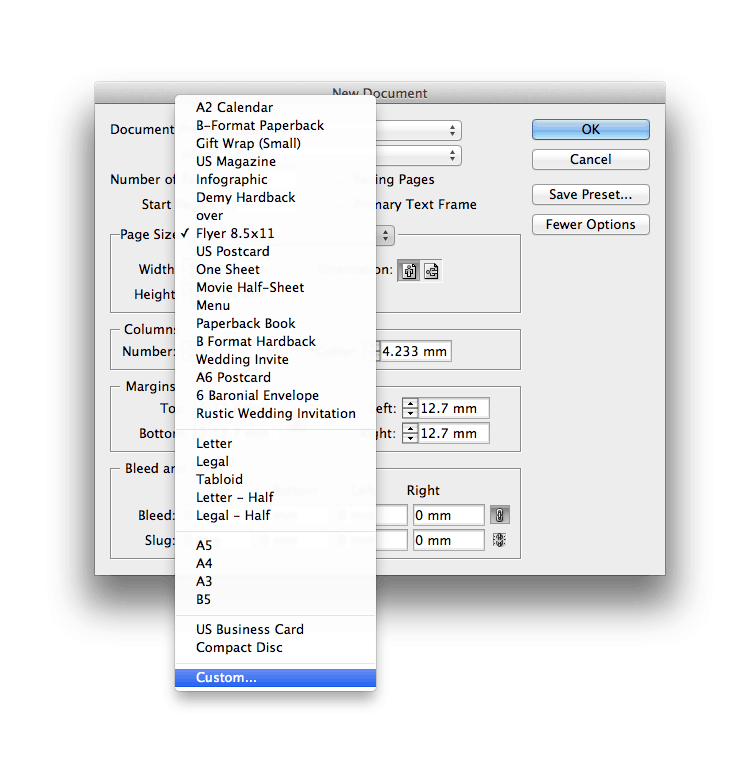The width and height of the screenshot is (750, 760).
Task: Select portrait orientation icon
Action: [409, 271]
